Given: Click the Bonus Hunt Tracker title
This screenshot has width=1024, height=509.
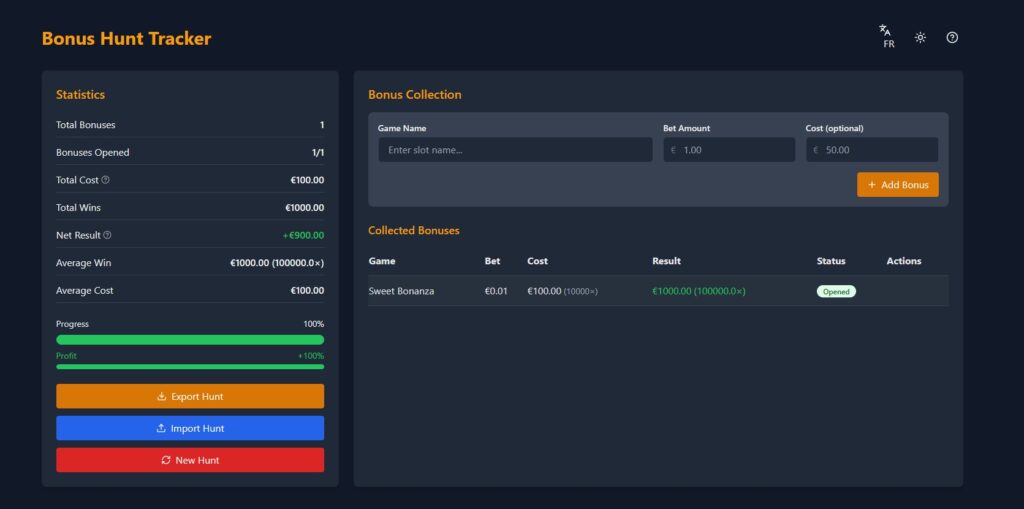Looking at the screenshot, I should coord(127,39).
